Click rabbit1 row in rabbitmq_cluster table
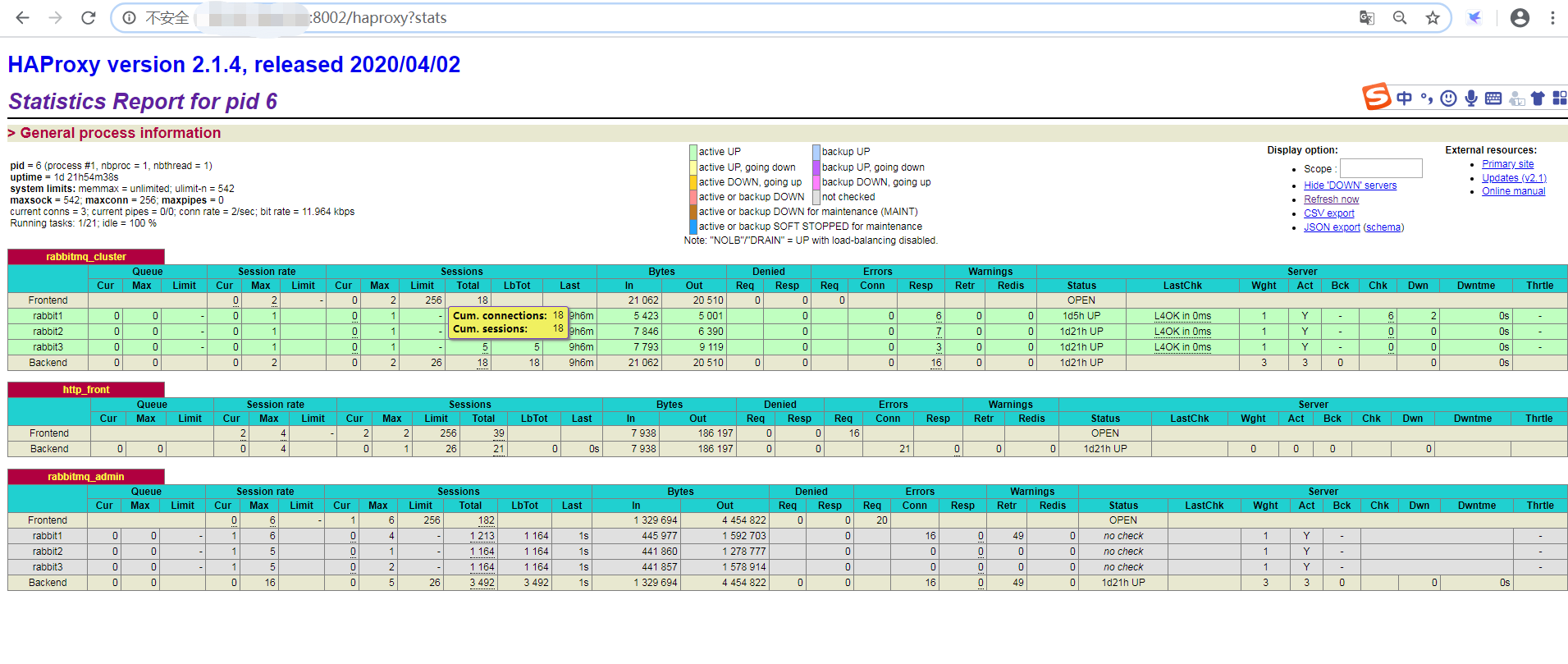The width and height of the screenshot is (1568, 664). 787,316
